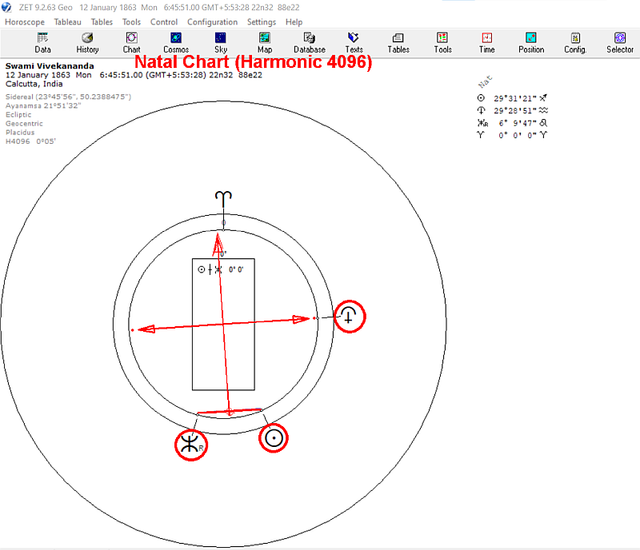Open the Cosmos view icon
This screenshot has width=640, height=550.
click(176, 43)
